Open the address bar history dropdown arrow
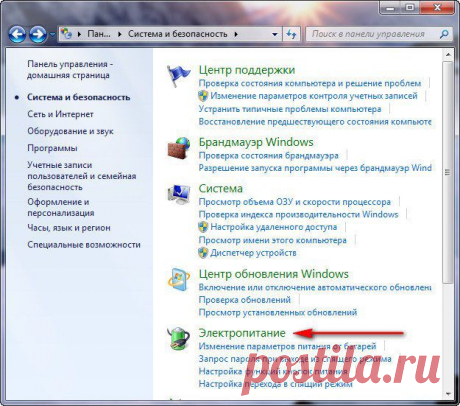This screenshot has width=460, height=406. (275, 34)
